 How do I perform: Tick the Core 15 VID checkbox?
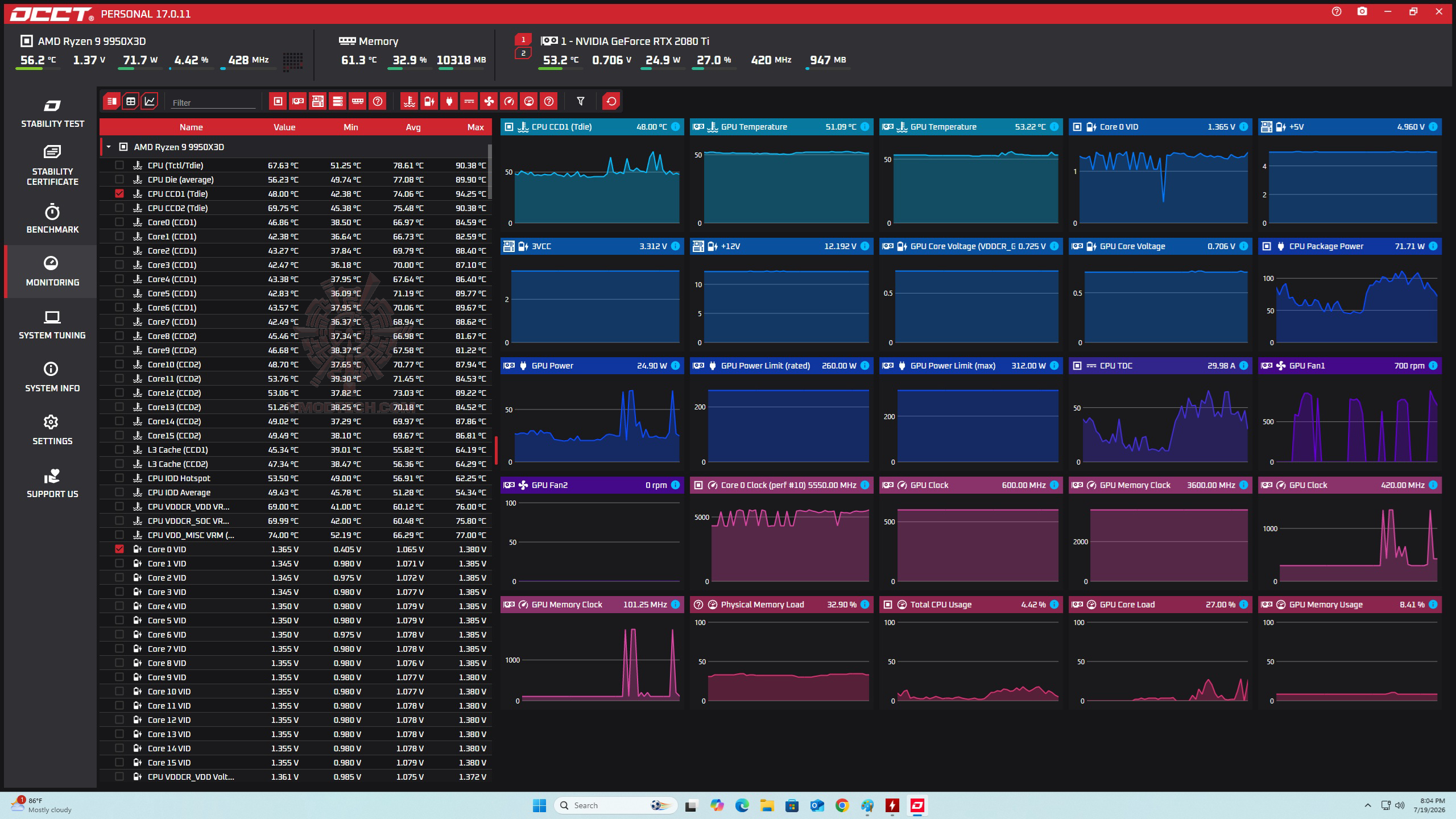point(119,762)
